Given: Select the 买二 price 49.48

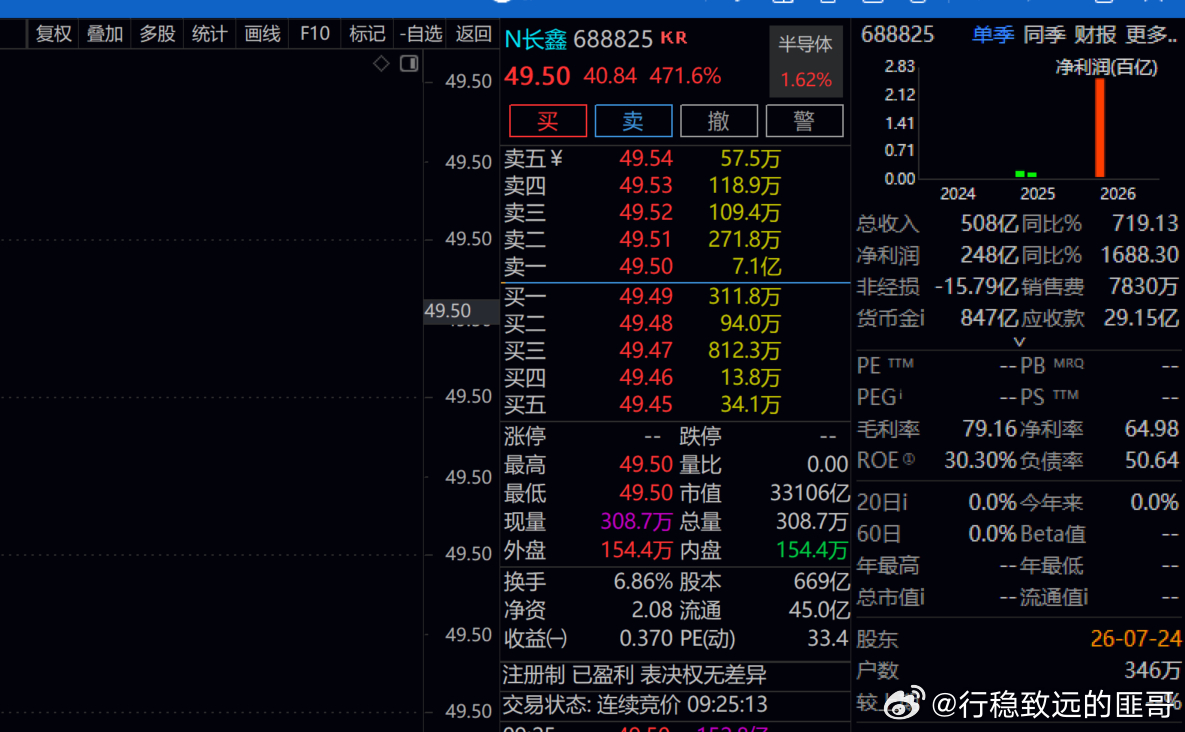Looking at the screenshot, I should [645, 323].
